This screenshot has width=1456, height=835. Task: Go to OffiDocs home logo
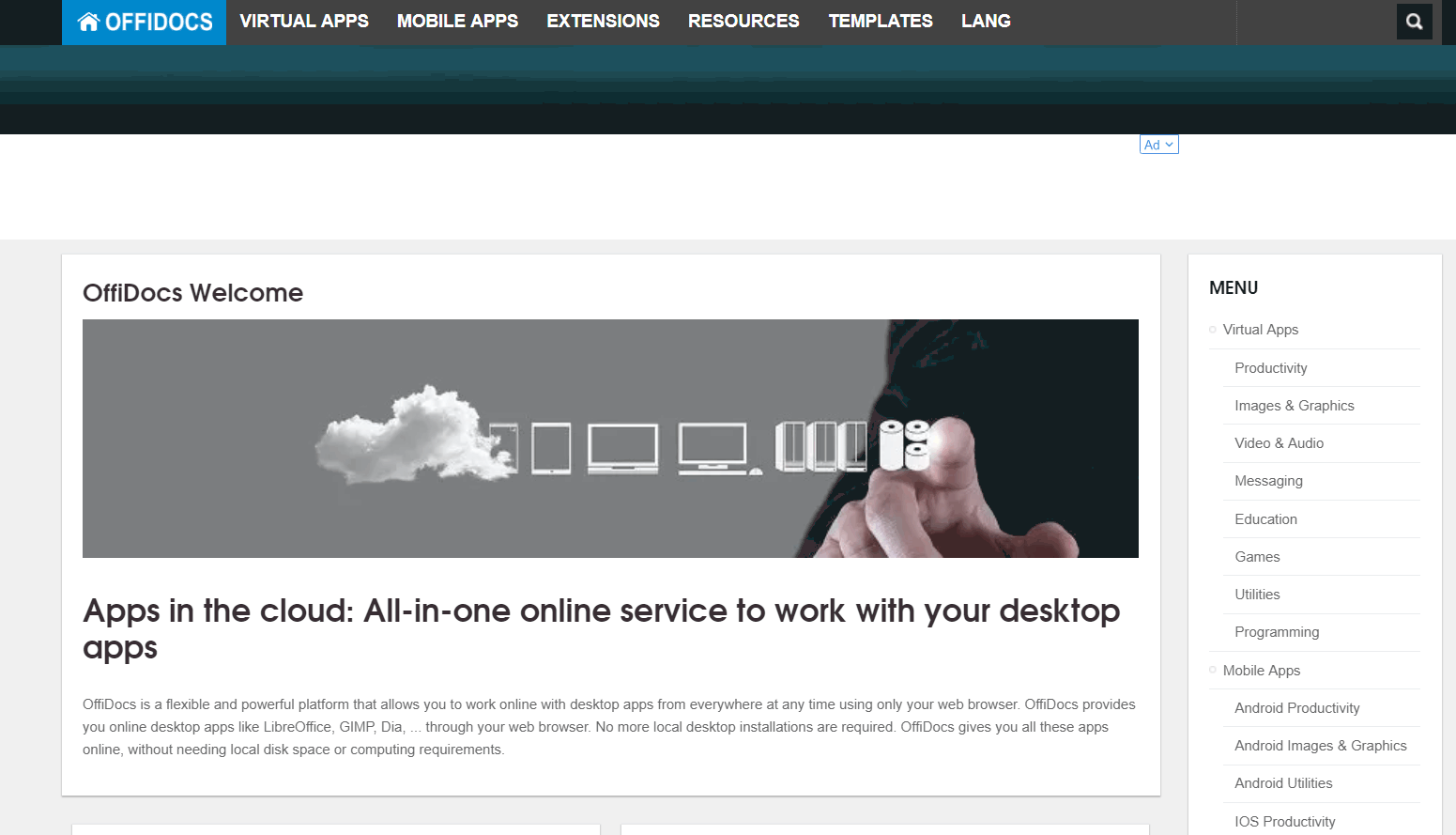click(145, 22)
